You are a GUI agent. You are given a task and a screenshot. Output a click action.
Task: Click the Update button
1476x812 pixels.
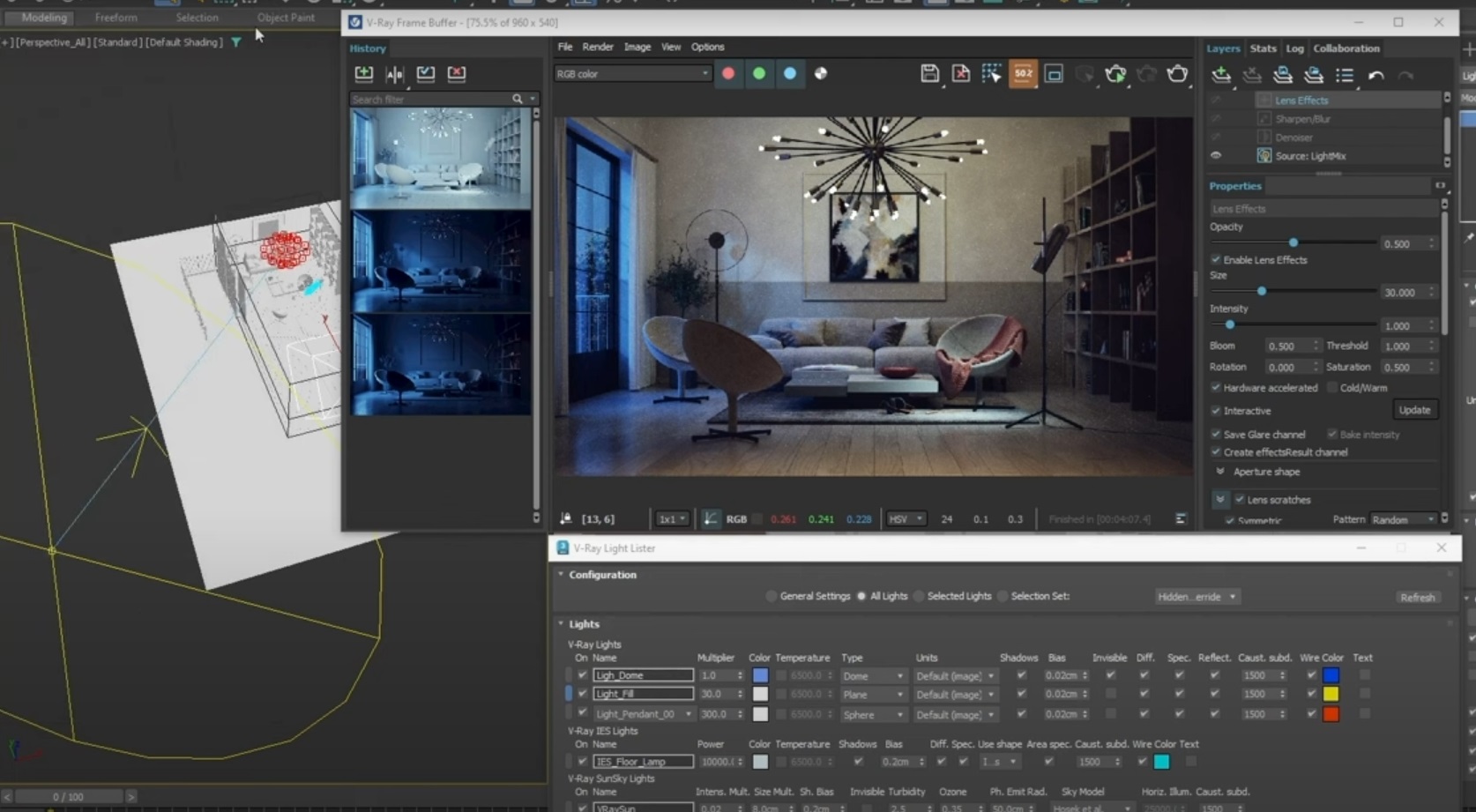[1414, 410]
